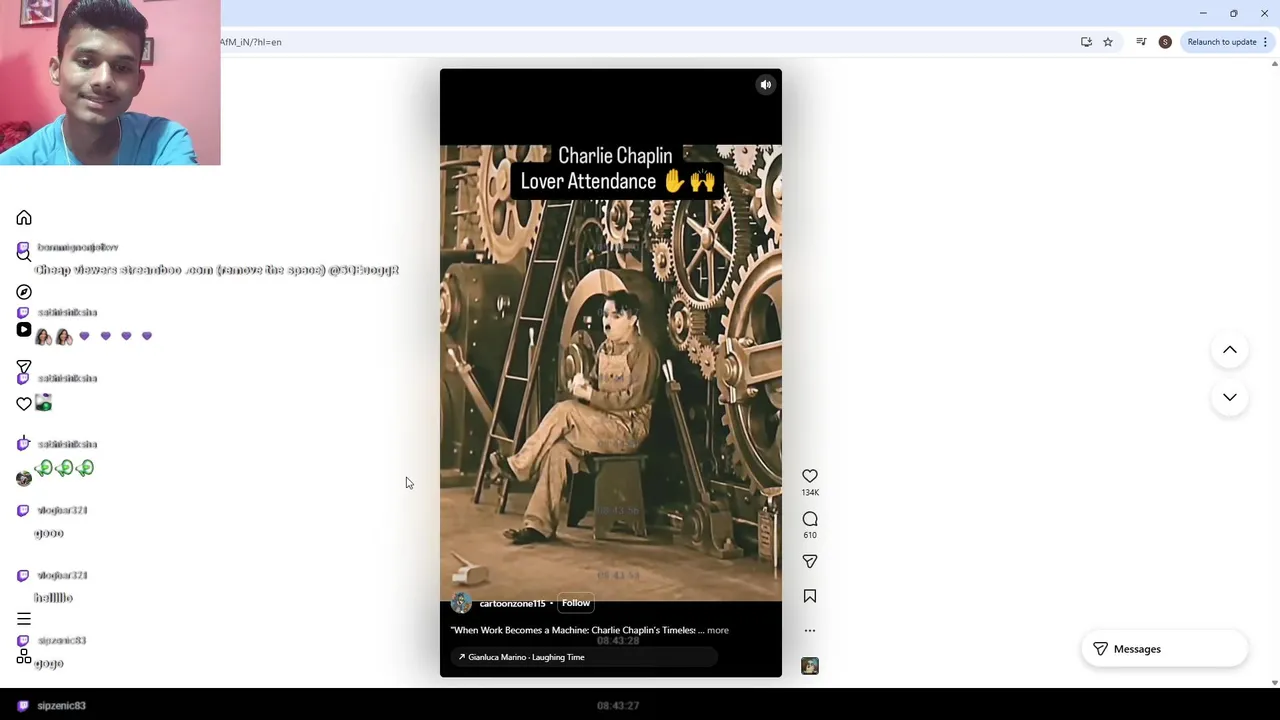Open the floating Messages button
The width and height of the screenshot is (1280, 720).
tap(1165, 649)
